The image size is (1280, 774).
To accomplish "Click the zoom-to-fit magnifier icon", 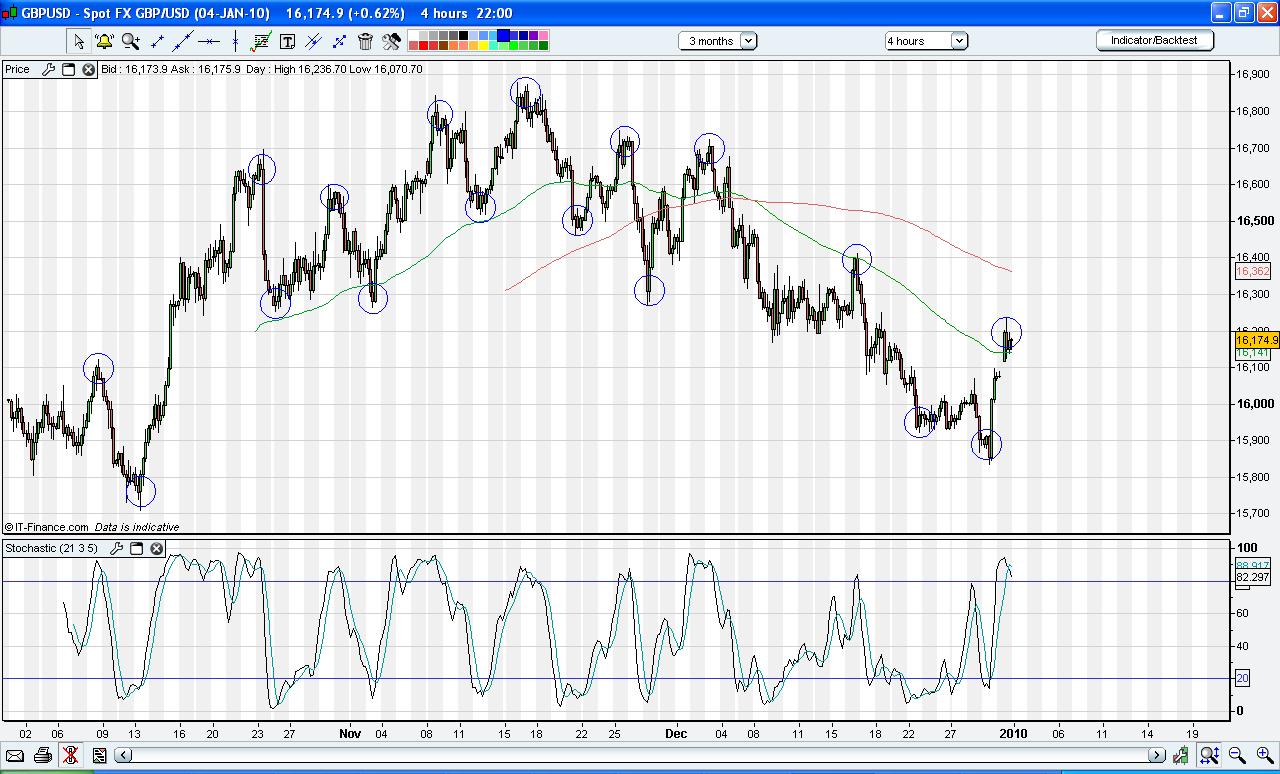I will tap(1209, 755).
